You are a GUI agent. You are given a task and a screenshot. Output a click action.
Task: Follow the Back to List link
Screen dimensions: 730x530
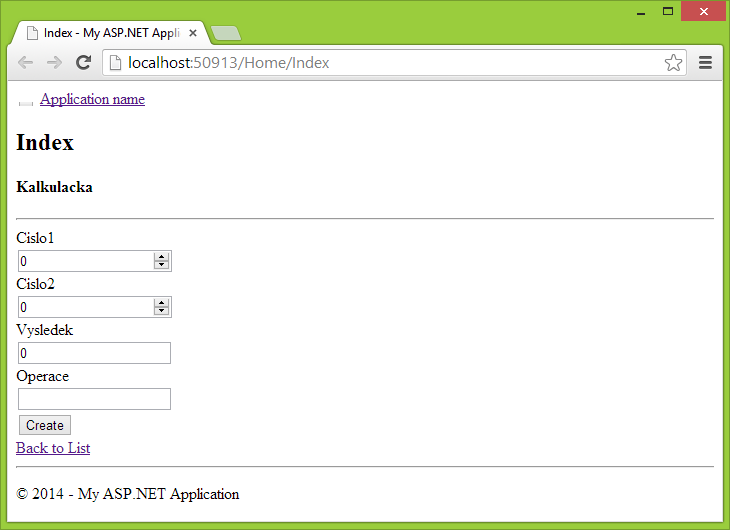click(x=53, y=448)
